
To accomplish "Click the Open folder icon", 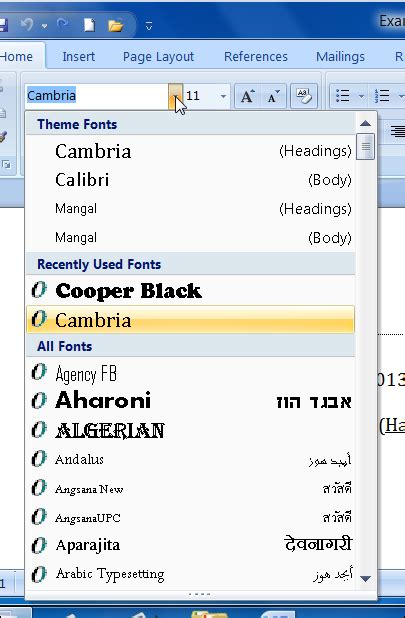I will pos(116,26).
